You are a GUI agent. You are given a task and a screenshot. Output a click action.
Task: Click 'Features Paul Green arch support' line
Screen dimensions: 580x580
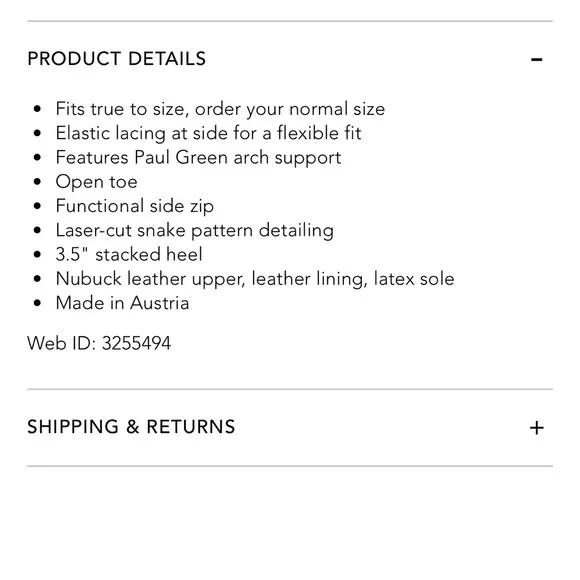coord(198,158)
